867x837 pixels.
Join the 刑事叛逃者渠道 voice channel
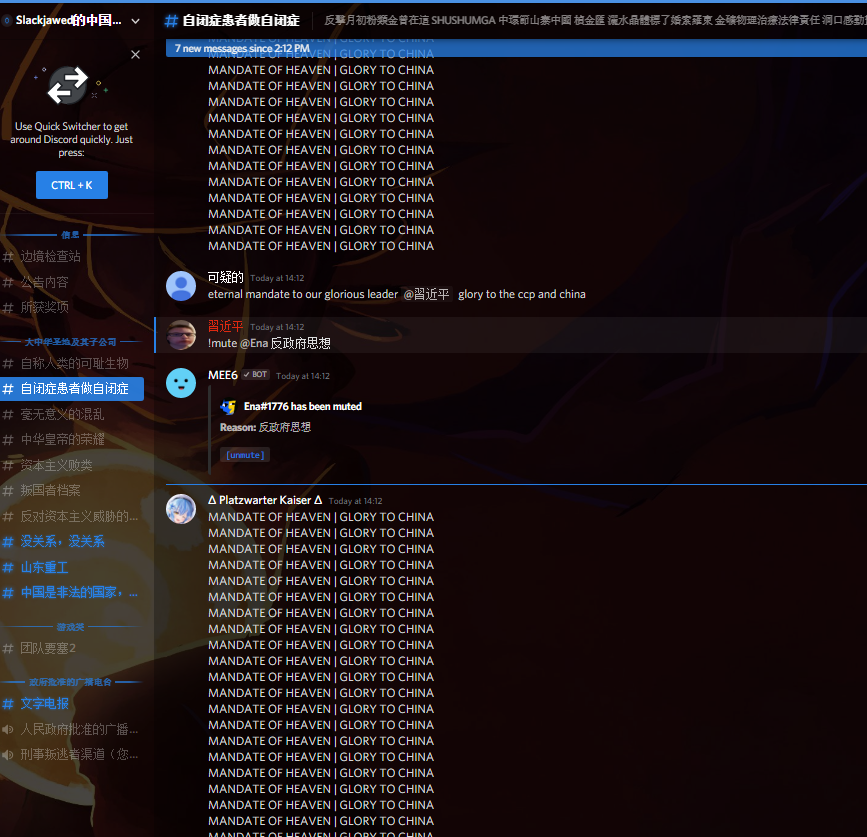click(72, 755)
